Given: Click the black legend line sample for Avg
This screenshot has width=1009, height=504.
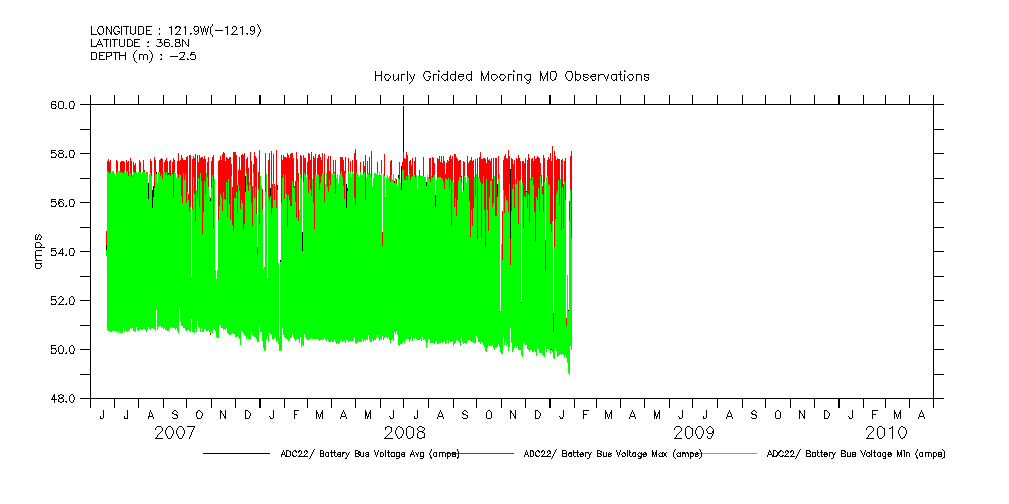Looking at the screenshot, I should click(236, 454).
